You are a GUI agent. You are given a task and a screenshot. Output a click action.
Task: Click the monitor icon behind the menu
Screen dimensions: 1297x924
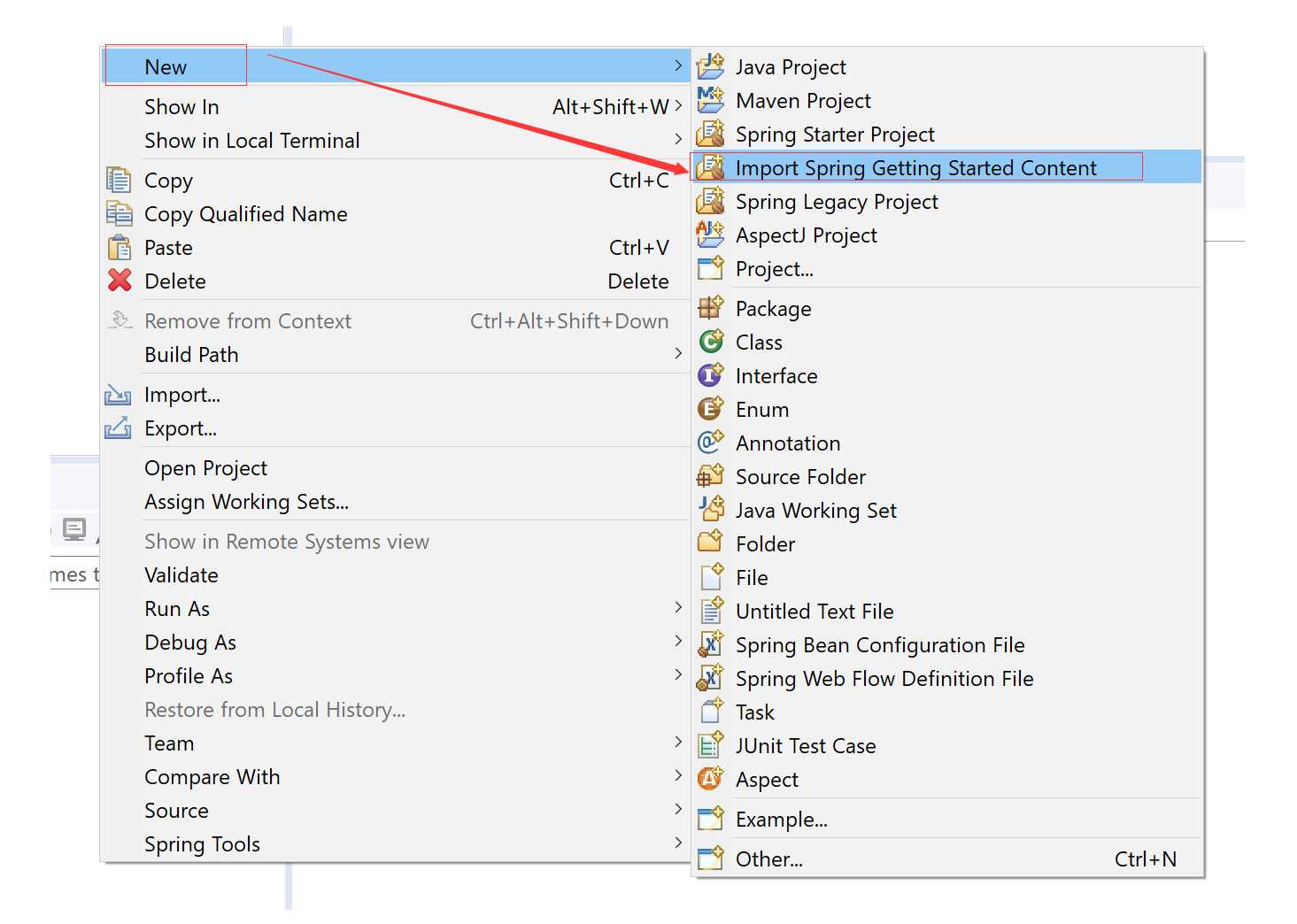[74, 529]
